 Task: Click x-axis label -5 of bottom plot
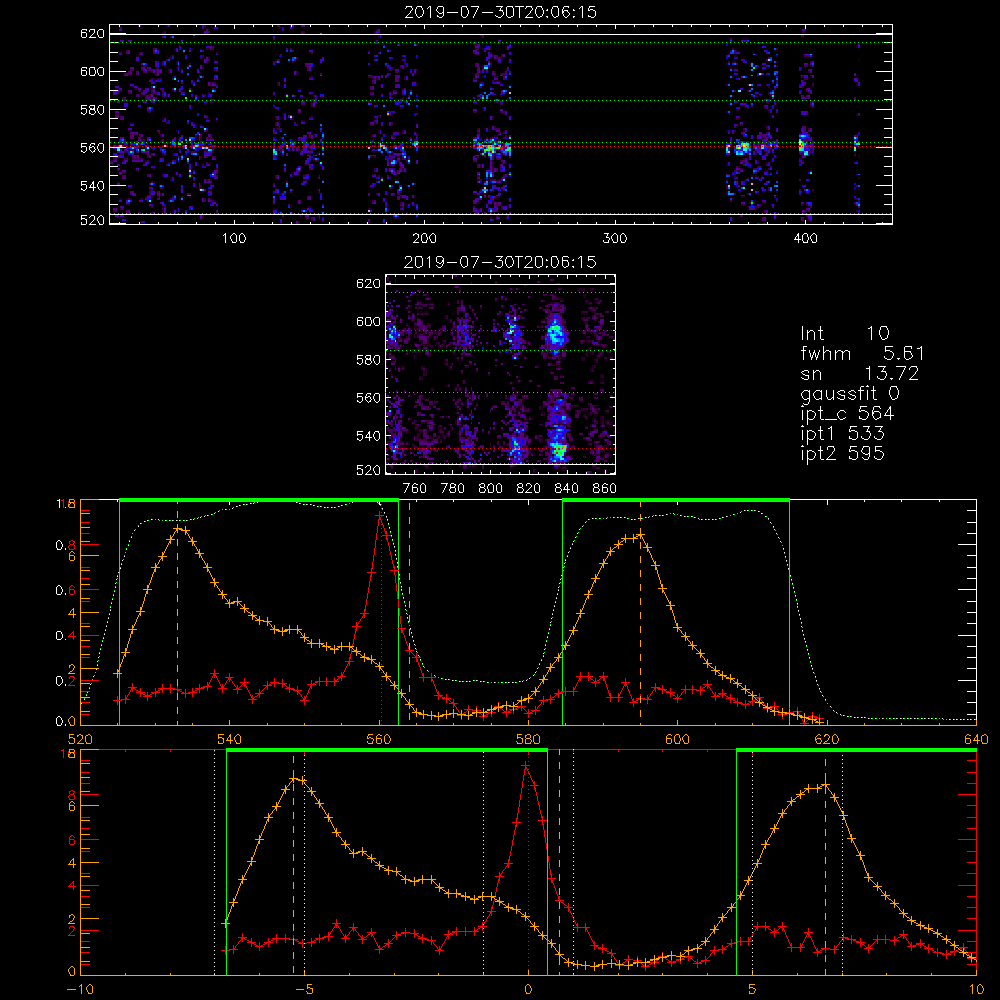[304, 990]
